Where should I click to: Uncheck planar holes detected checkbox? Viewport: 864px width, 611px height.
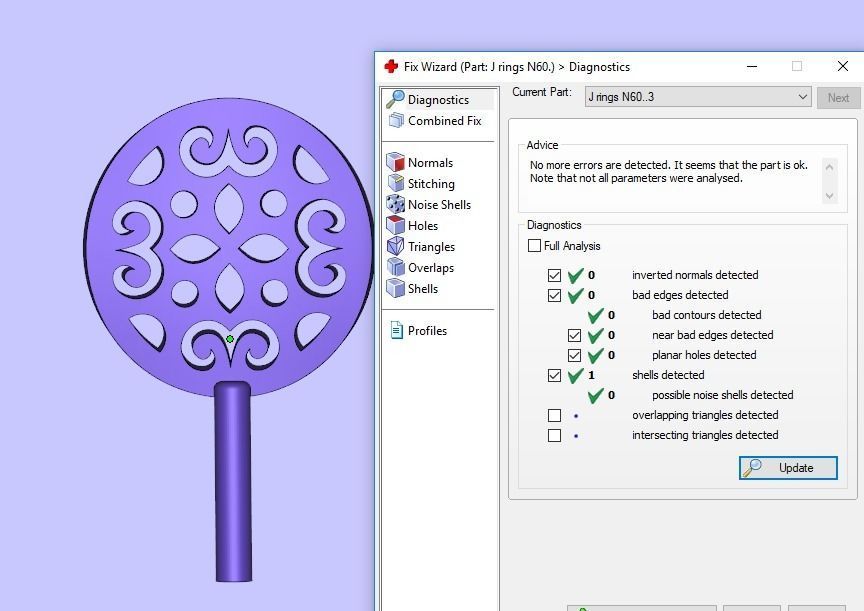coord(574,355)
